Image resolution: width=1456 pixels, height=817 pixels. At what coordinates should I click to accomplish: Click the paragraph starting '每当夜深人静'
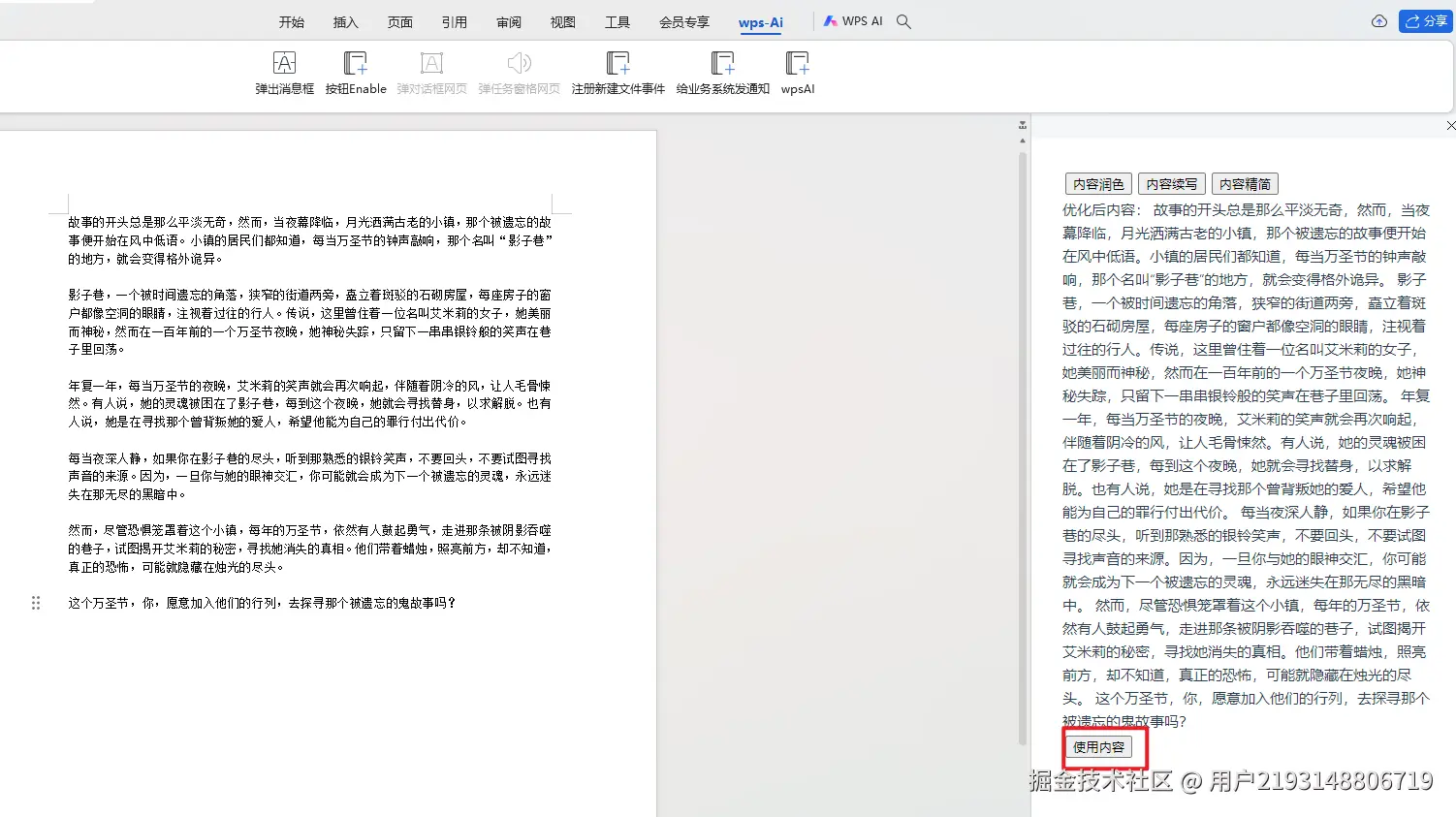click(309, 476)
